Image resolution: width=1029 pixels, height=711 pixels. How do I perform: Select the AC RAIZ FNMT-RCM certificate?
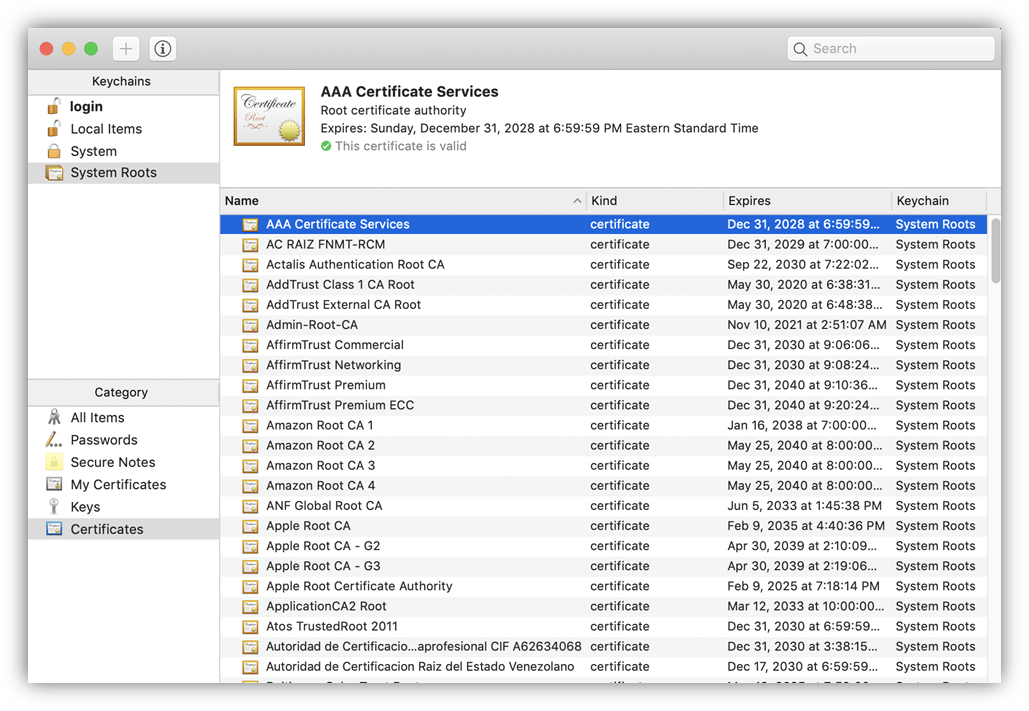[603, 244]
